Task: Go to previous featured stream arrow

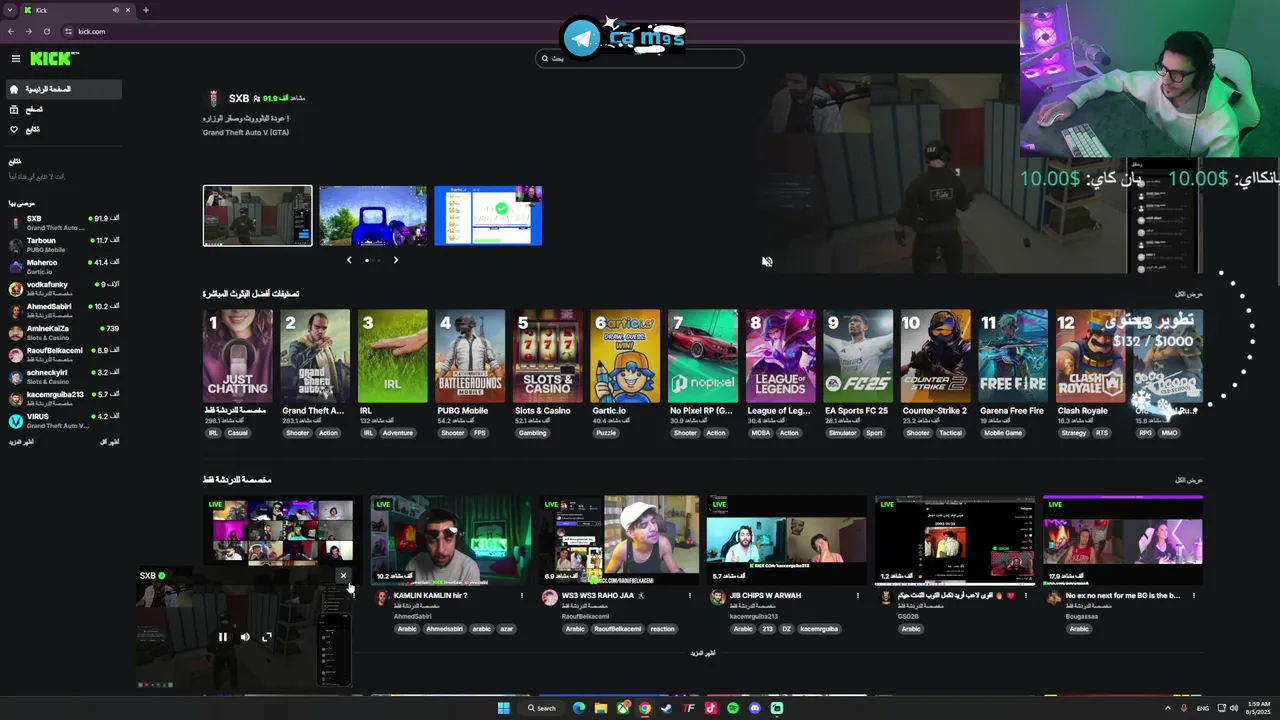Action: click(x=349, y=260)
